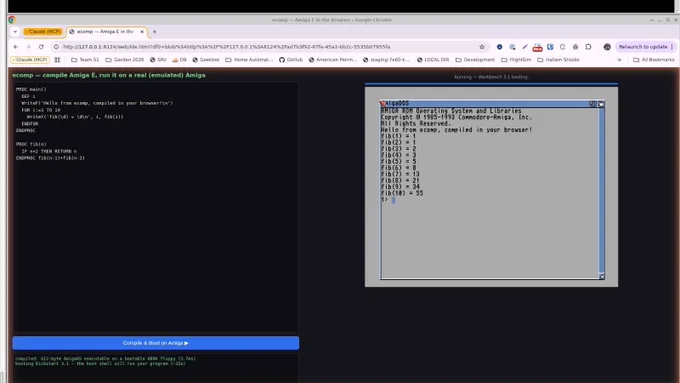The height and width of the screenshot is (383, 680).
Task: Click the Claude (MCP) chip in bookmarks bar
Action: click(30, 60)
